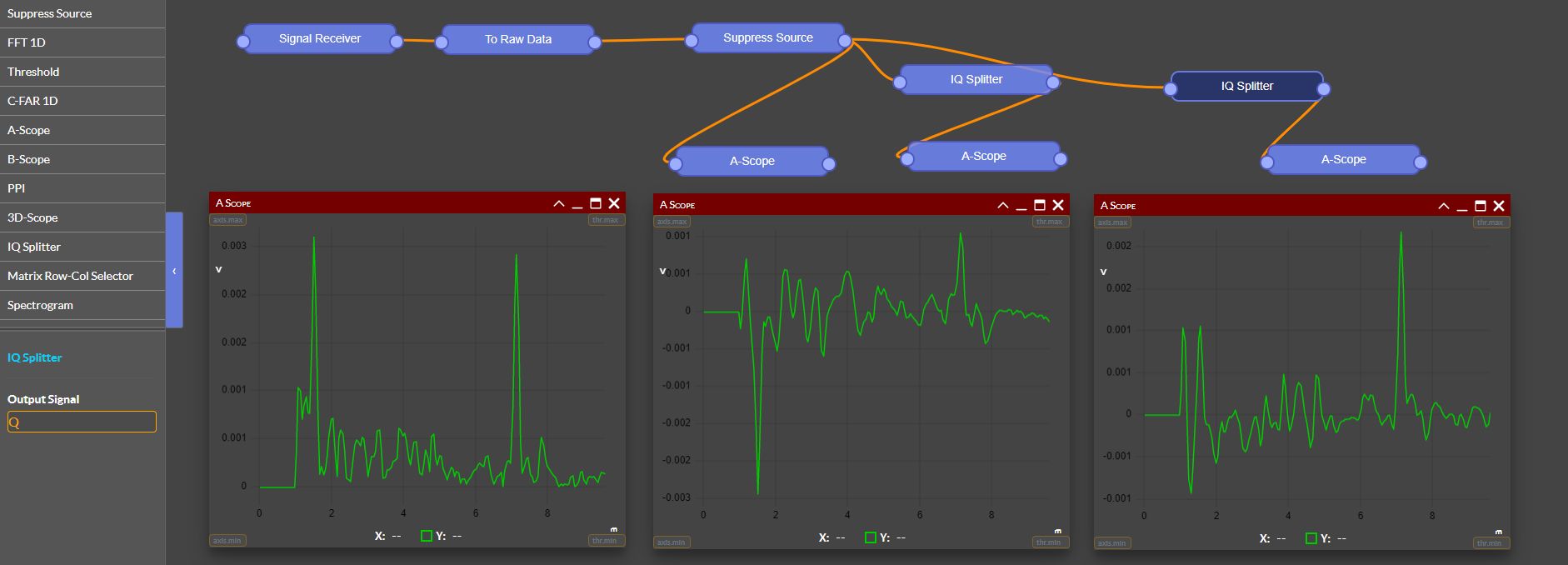
Task: Select Suppress Source in the sidebar block list
Action: [x=82, y=13]
